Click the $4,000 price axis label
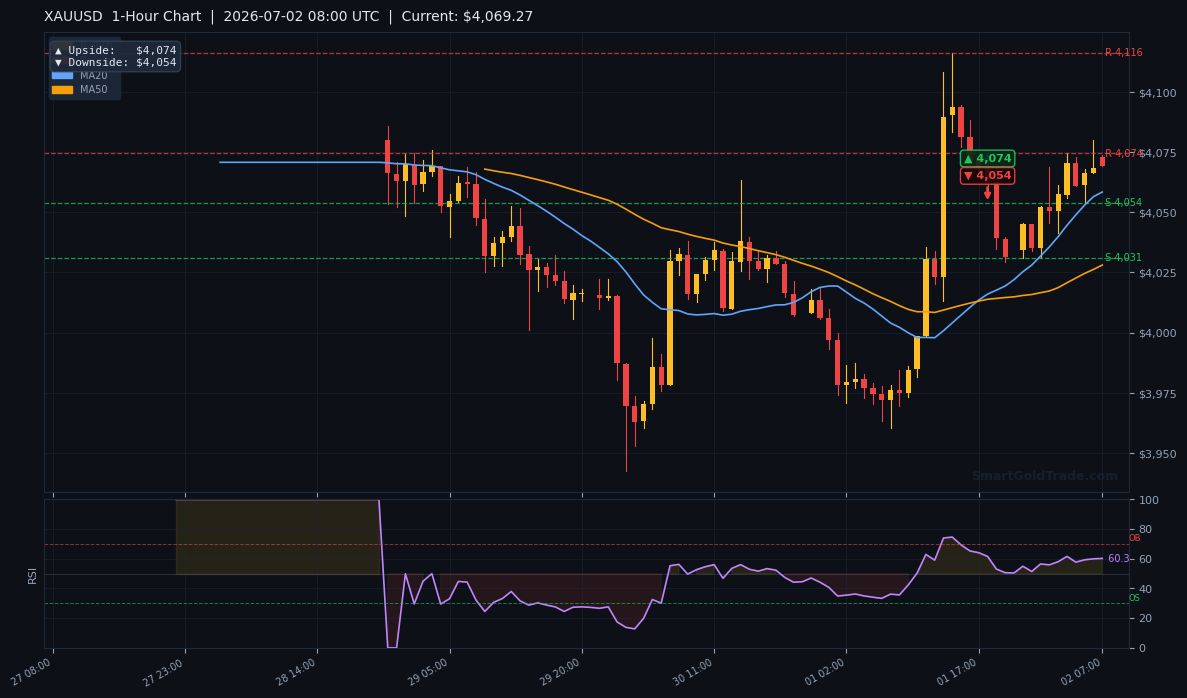The height and width of the screenshot is (698, 1187). pyautogui.click(x=1157, y=333)
